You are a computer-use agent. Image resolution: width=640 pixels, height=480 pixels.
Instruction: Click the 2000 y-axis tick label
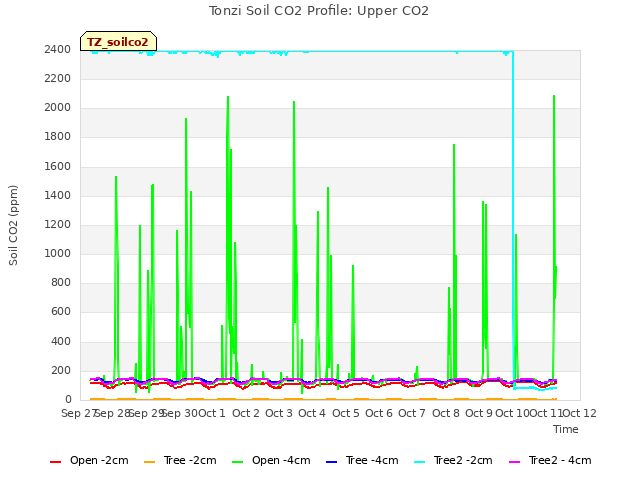58,108
